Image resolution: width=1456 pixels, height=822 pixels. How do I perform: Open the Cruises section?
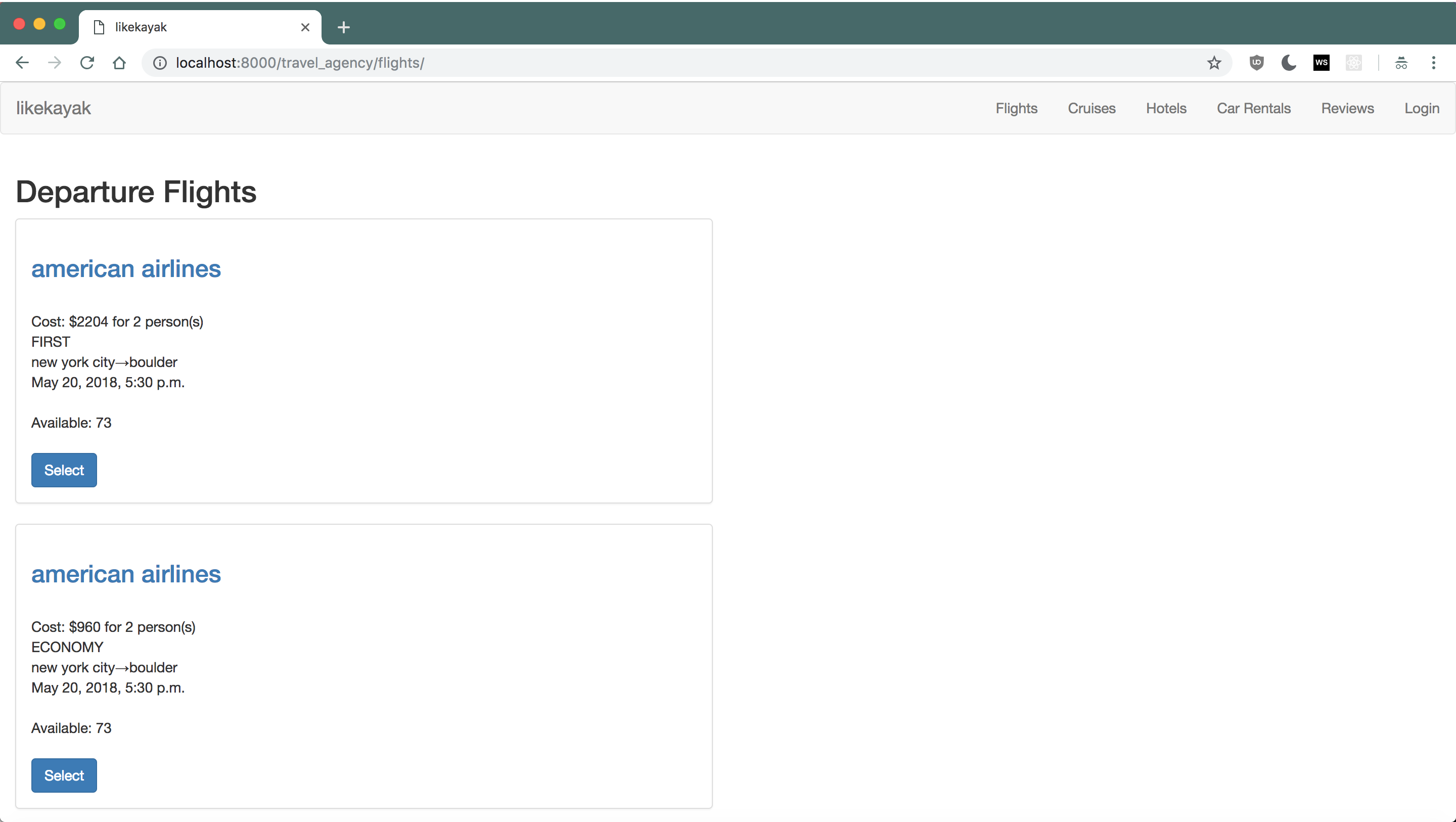pos(1091,107)
